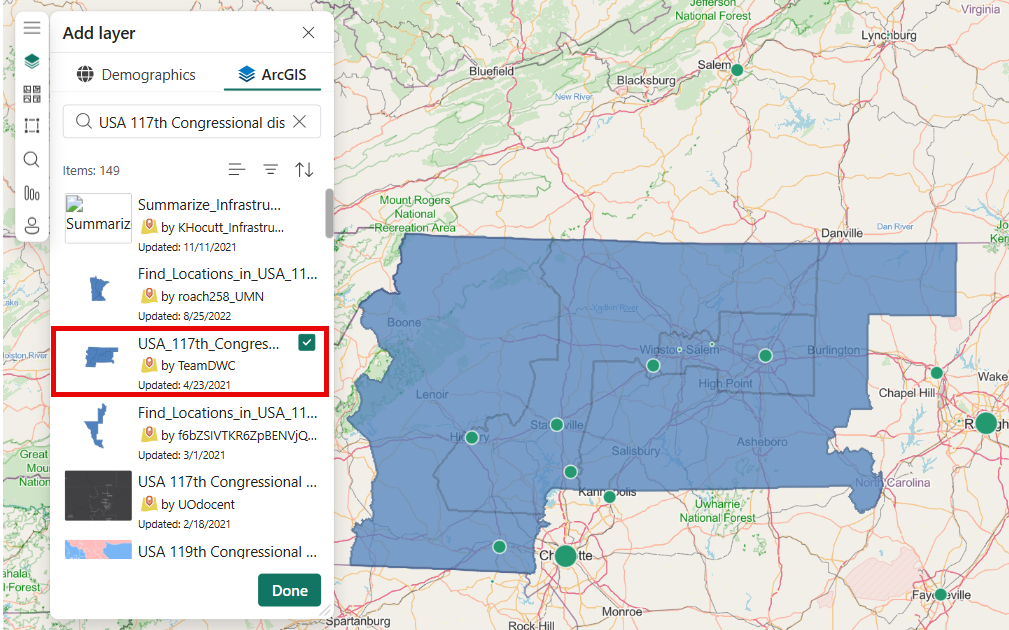This screenshot has height=630, width=1009.
Task: Open the sort order dropdown arrows
Action: [304, 169]
